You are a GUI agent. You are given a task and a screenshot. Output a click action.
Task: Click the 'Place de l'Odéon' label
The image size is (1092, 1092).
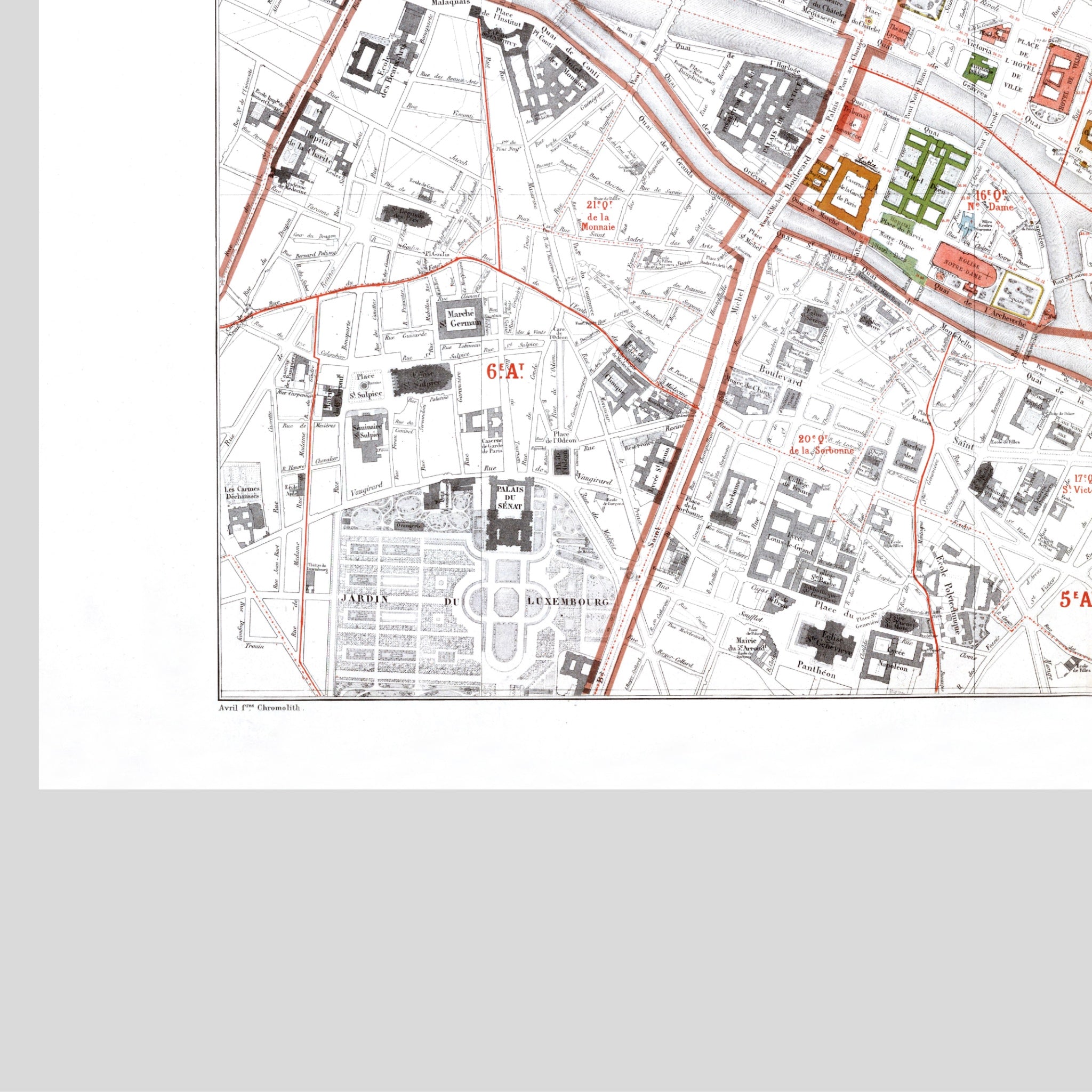[561, 437]
